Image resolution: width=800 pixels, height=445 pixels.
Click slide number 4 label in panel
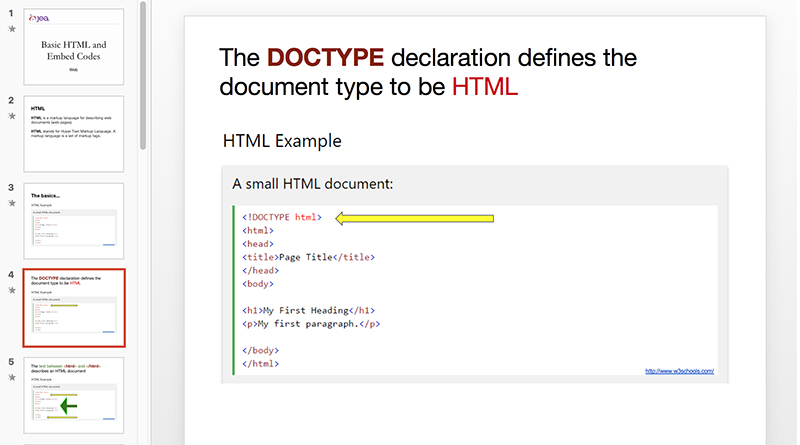[x=11, y=275]
